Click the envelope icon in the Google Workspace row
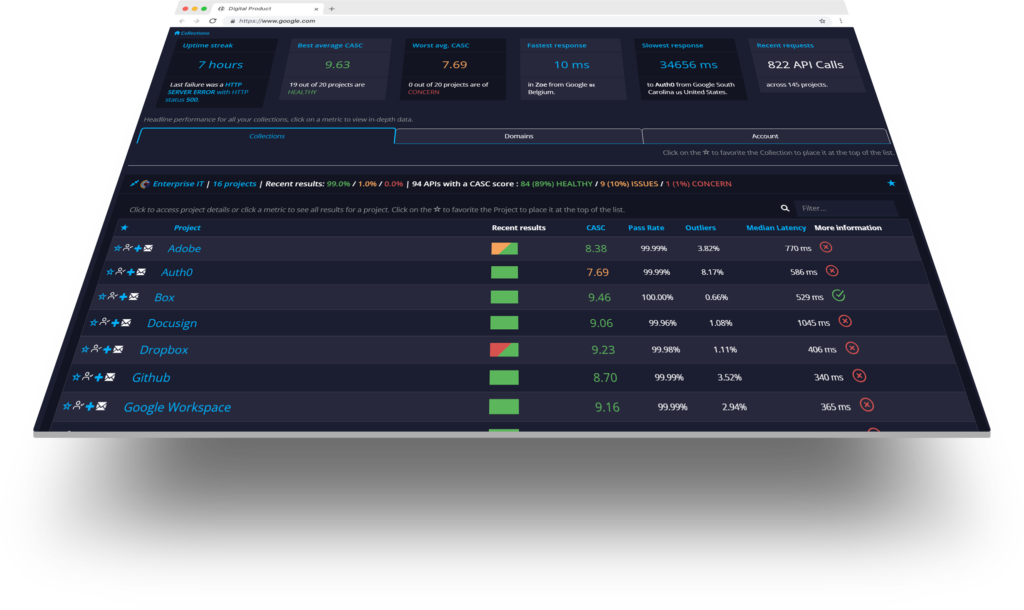The height and width of the screenshot is (610, 1024). [x=101, y=406]
